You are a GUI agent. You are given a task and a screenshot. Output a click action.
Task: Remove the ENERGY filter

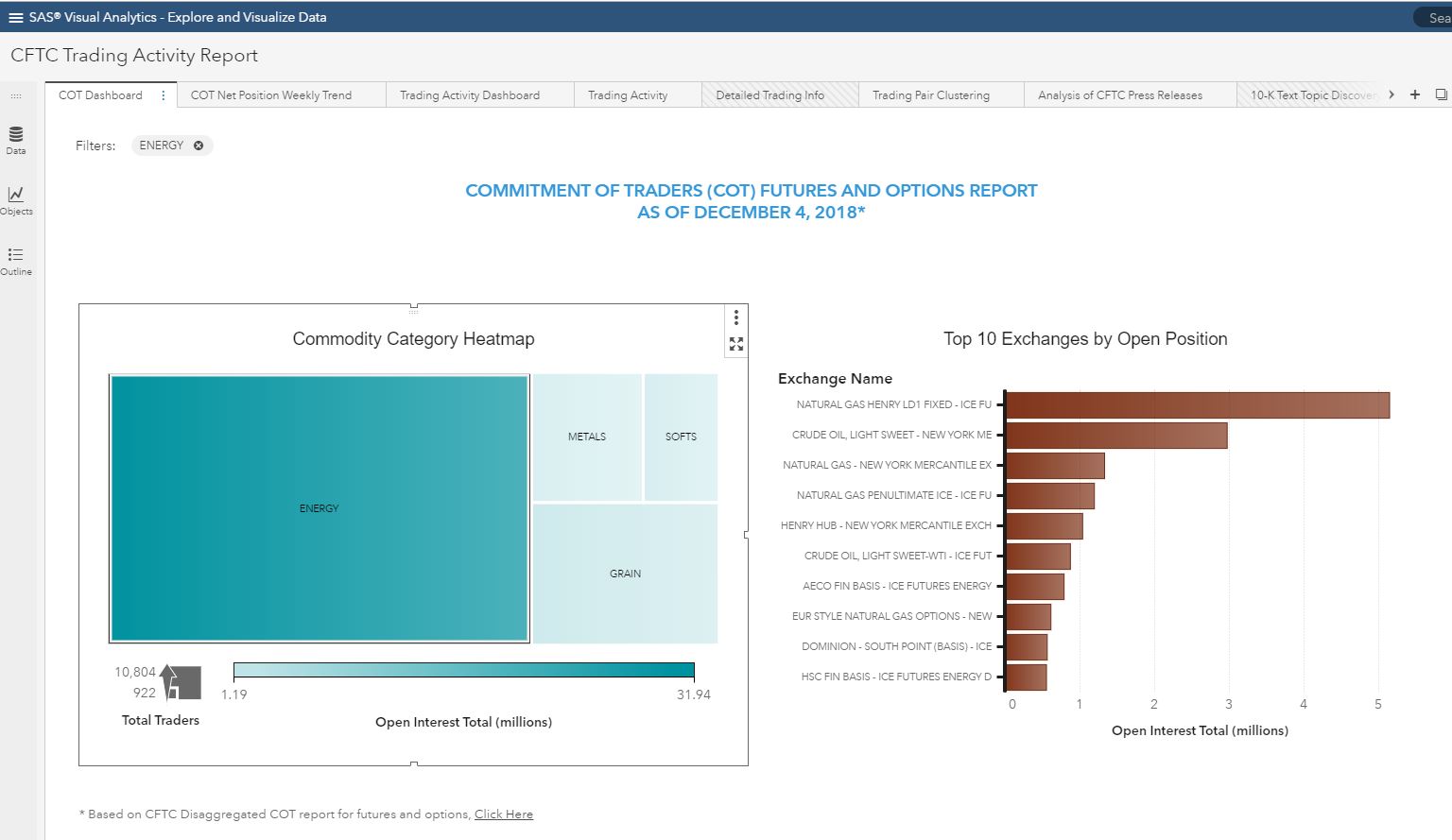(199, 146)
